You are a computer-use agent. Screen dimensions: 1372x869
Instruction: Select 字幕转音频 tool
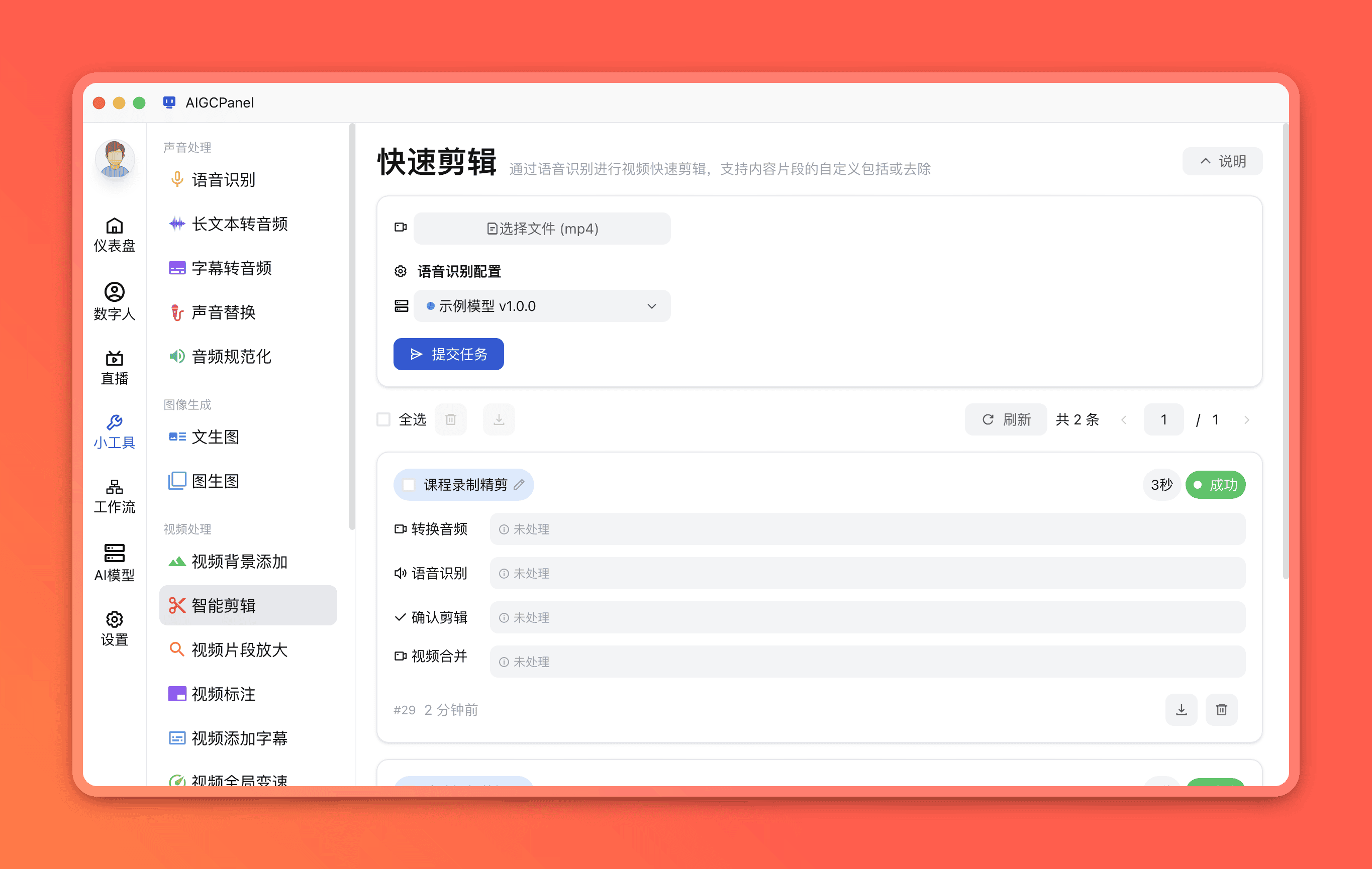click(x=248, y=268)
